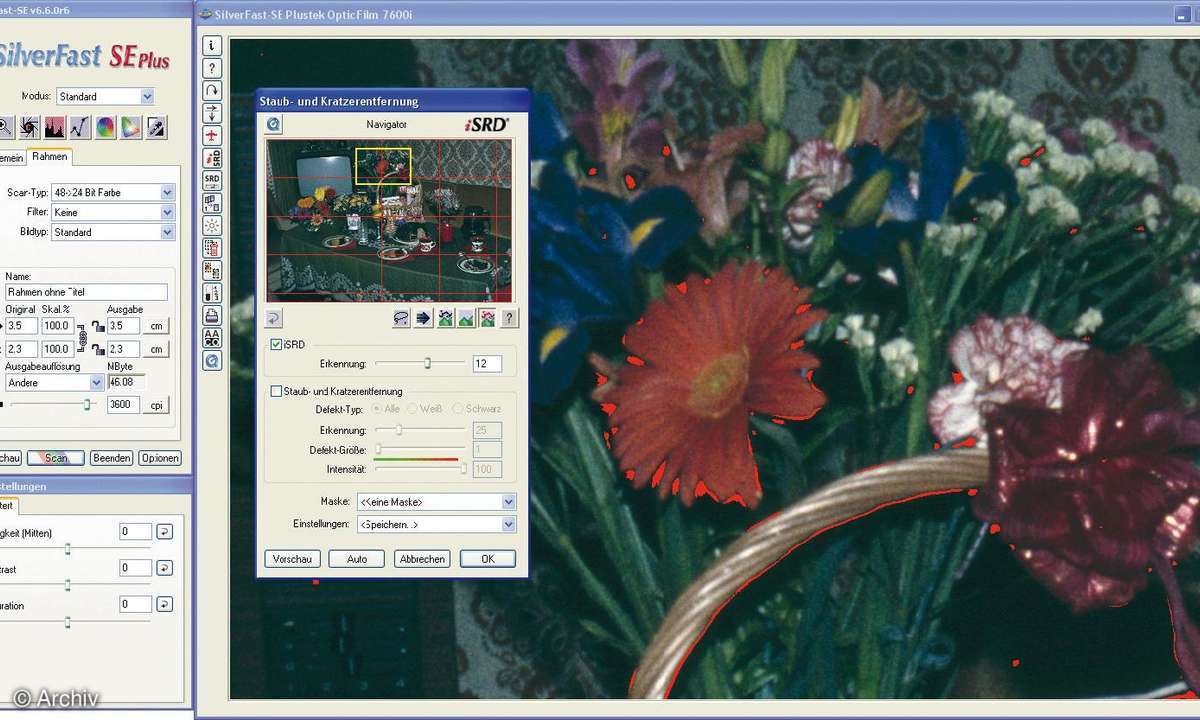Click the Navigator preview thumbnail
The image size is (1200, 720).
click(389, 220)
